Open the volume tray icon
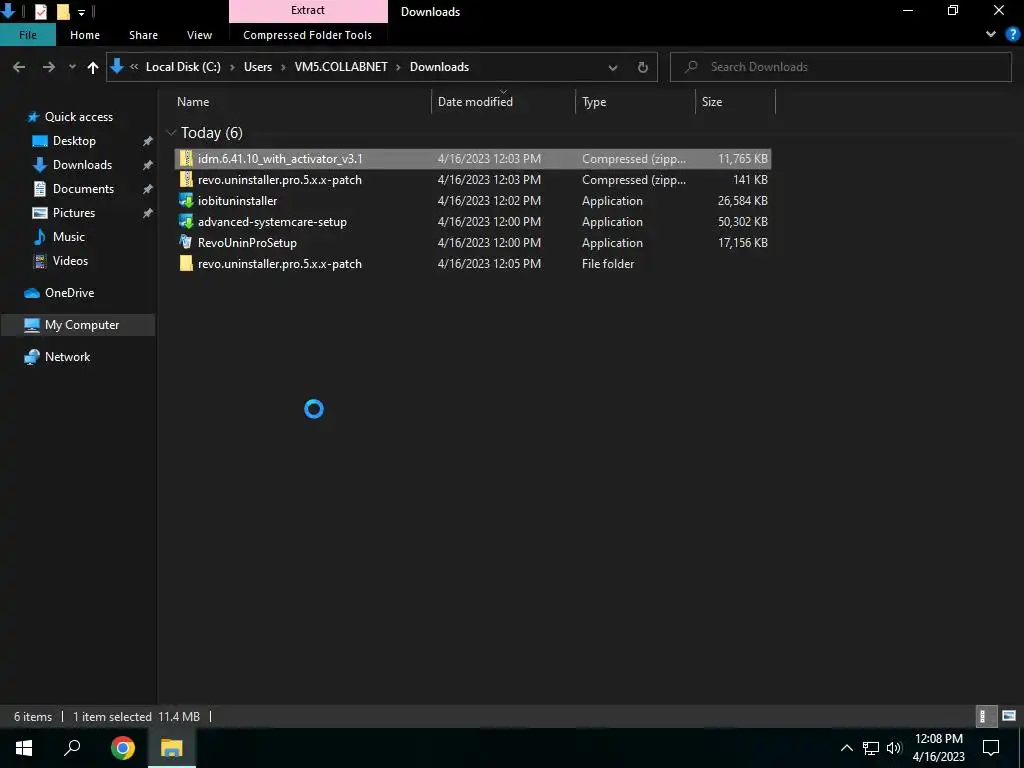1024x768 pixels. 893,748
